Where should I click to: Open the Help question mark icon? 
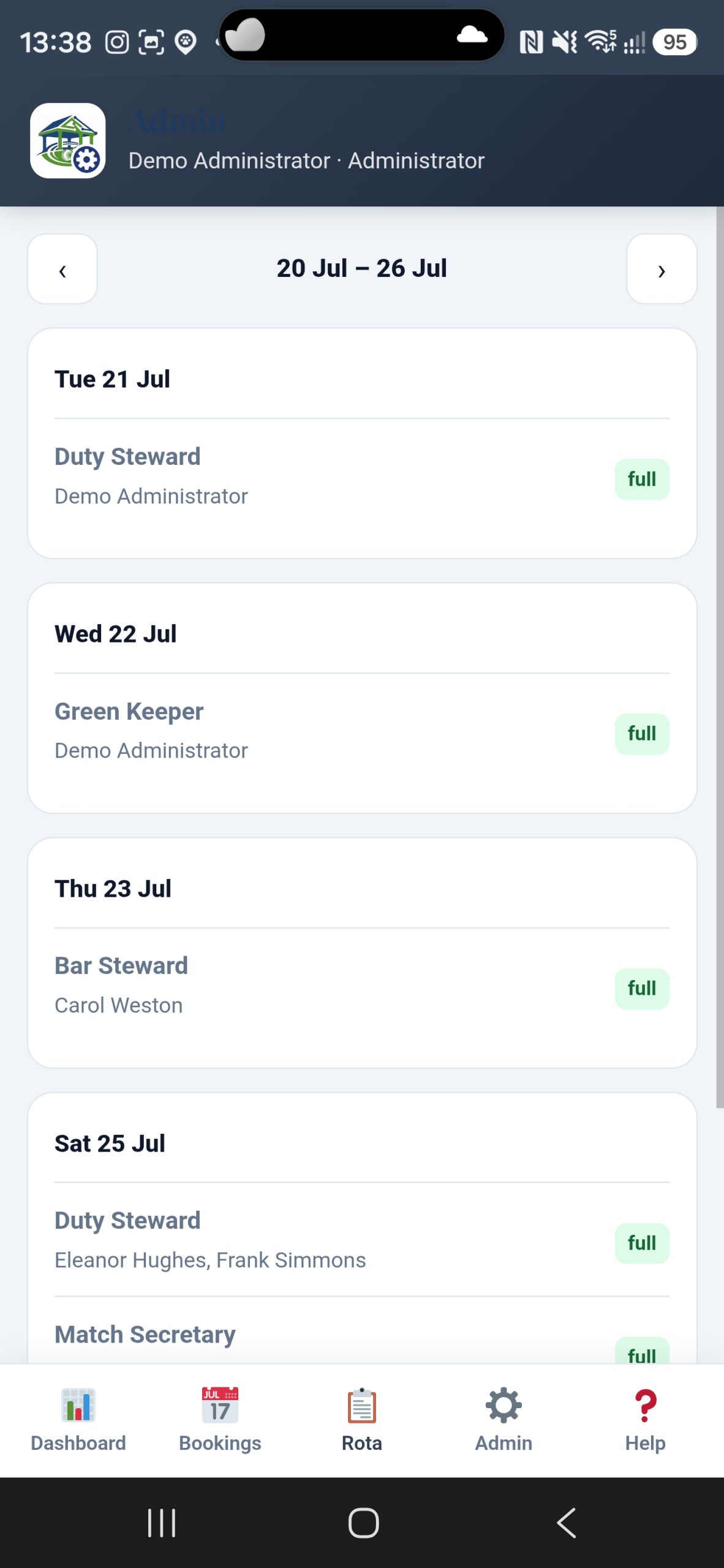tap(645, 1405)
